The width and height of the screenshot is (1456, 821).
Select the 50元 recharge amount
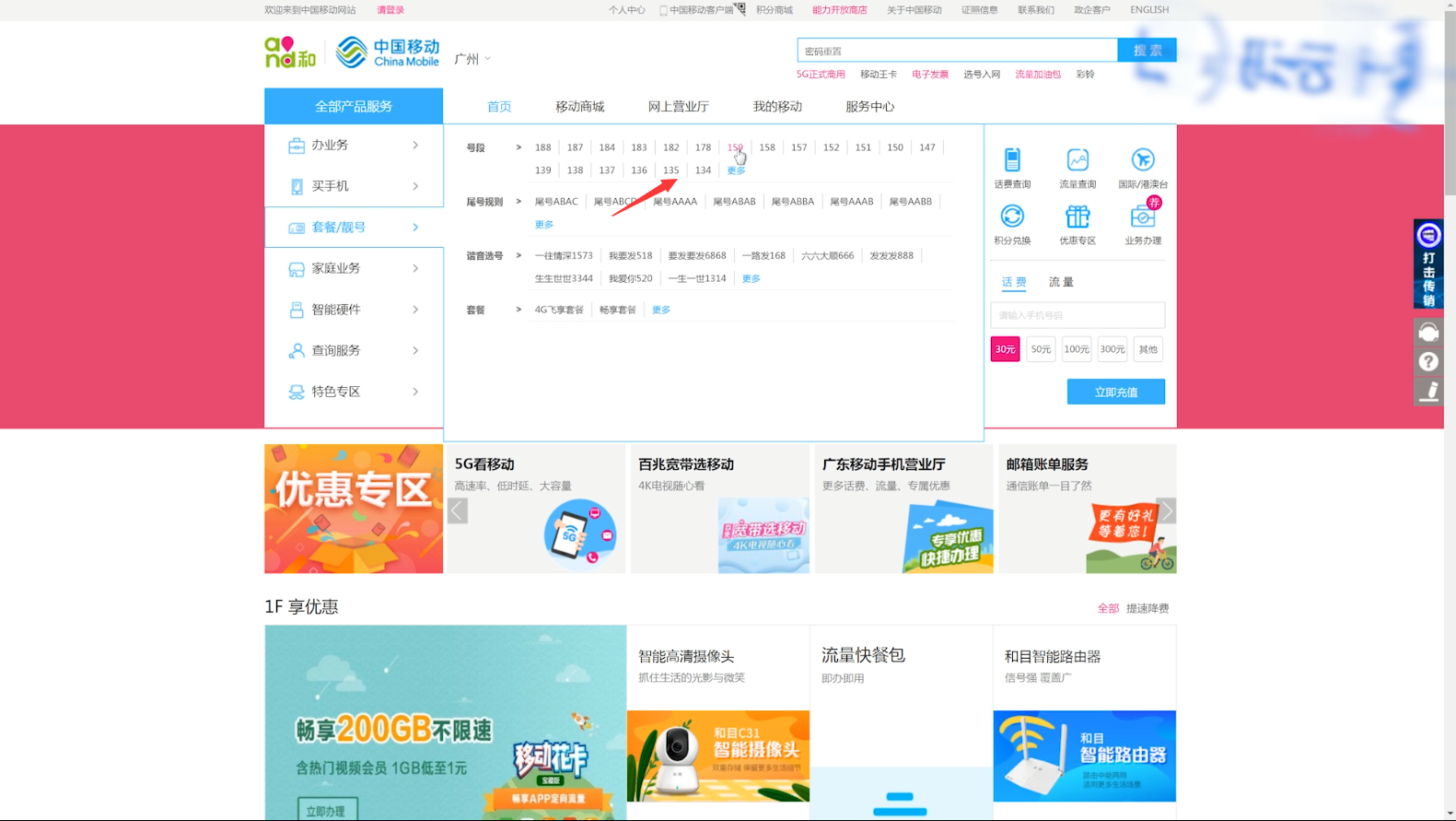coord(1041,349)
